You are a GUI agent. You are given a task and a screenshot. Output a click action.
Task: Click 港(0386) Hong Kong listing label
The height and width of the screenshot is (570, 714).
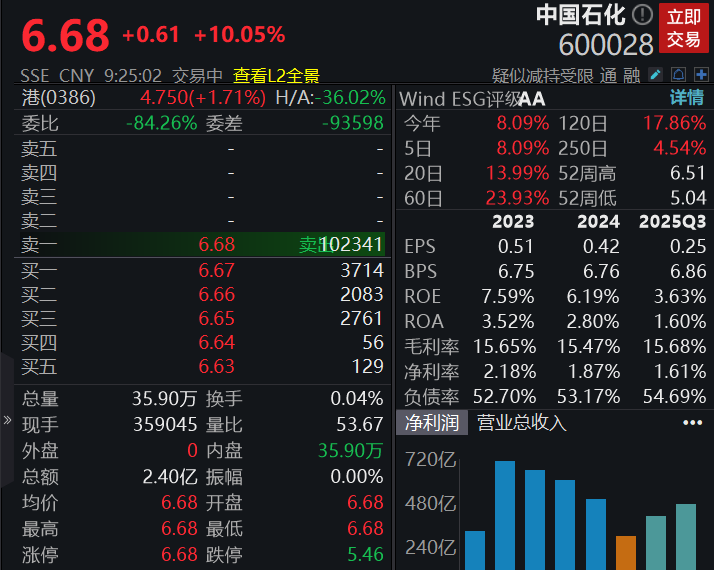[59, 97]
